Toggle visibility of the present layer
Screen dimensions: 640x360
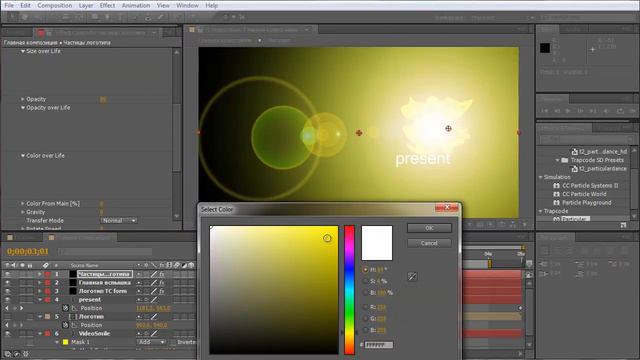point(7,300)
